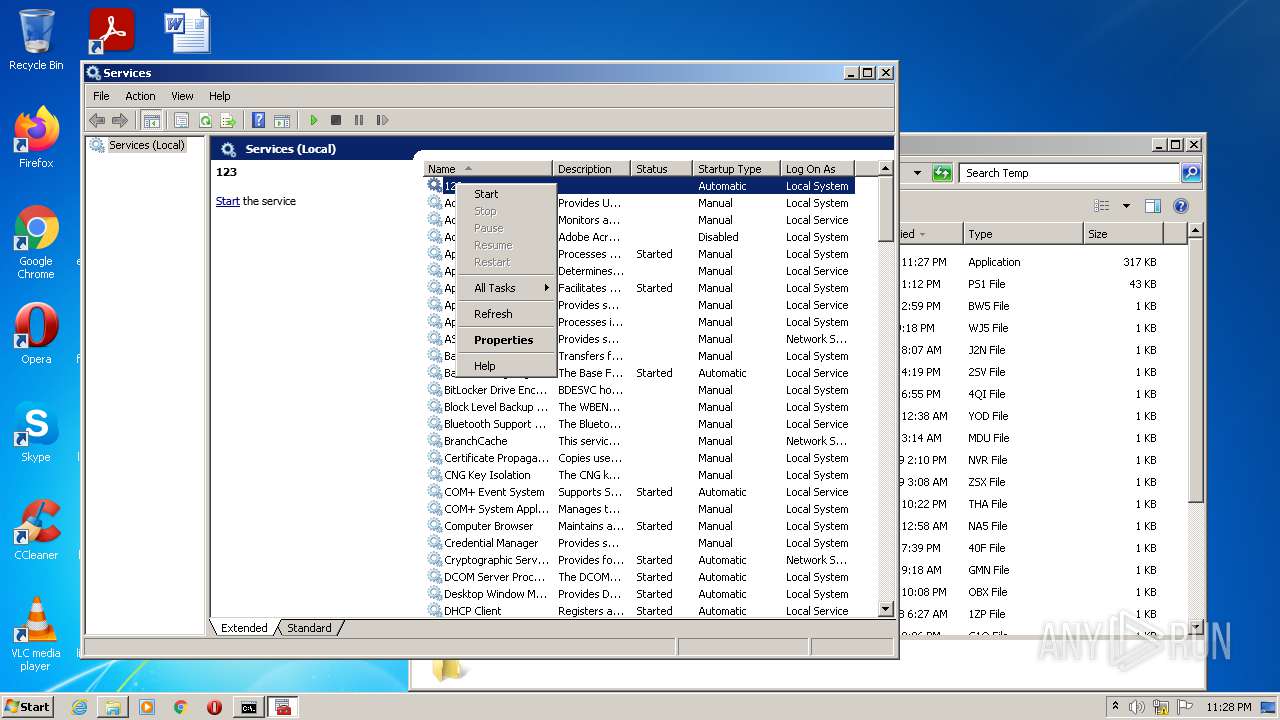
Task: Toggle the preview pane icon in Explorer
Action: 1152,206
